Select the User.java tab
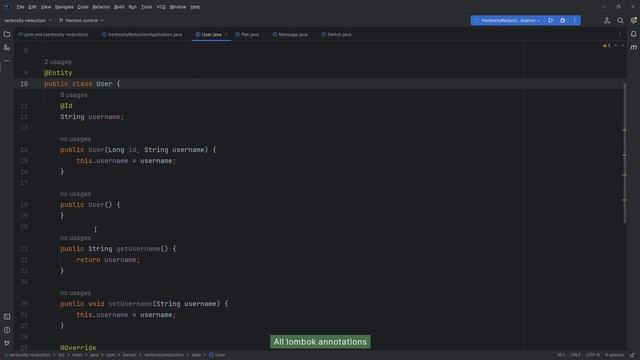This screenshot has width=640, height=360. tap(211, 35)
